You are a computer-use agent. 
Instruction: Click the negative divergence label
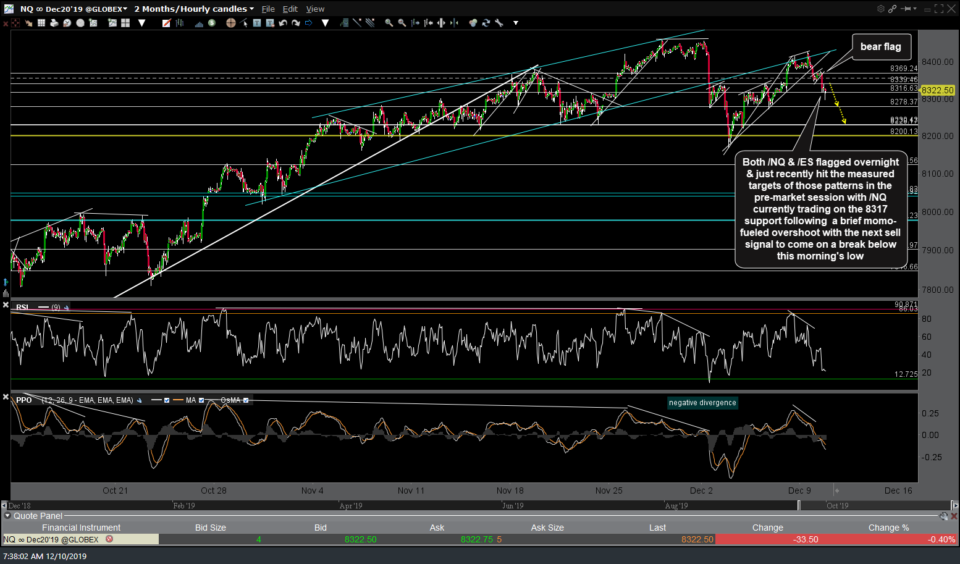(702, 402)
